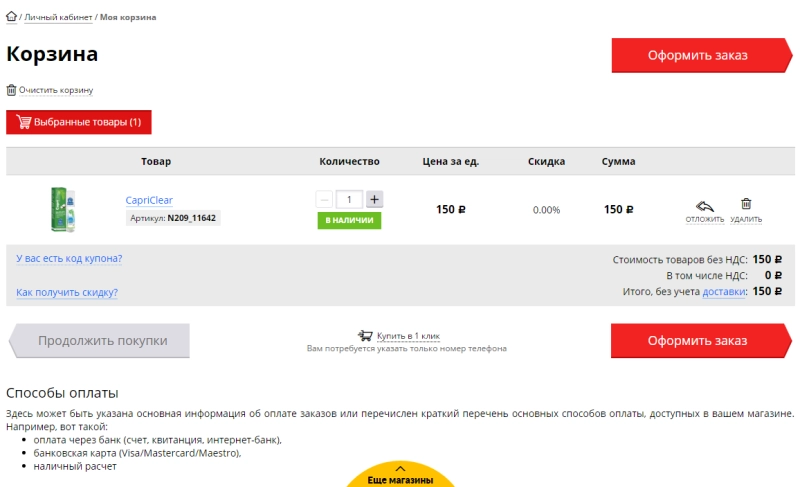Increase quantity with plus button
This screenshot has width=800, height=487.
pos(374,199)
